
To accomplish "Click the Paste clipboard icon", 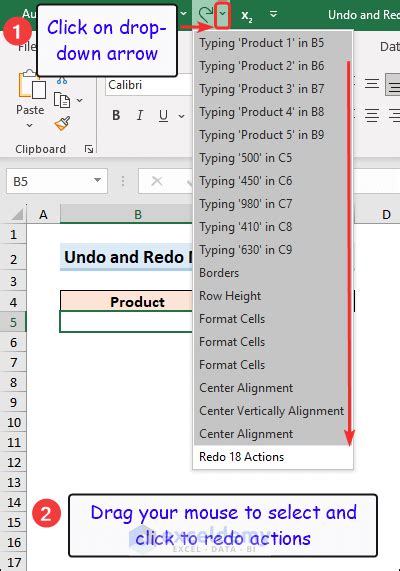I will tap(32, 84).
